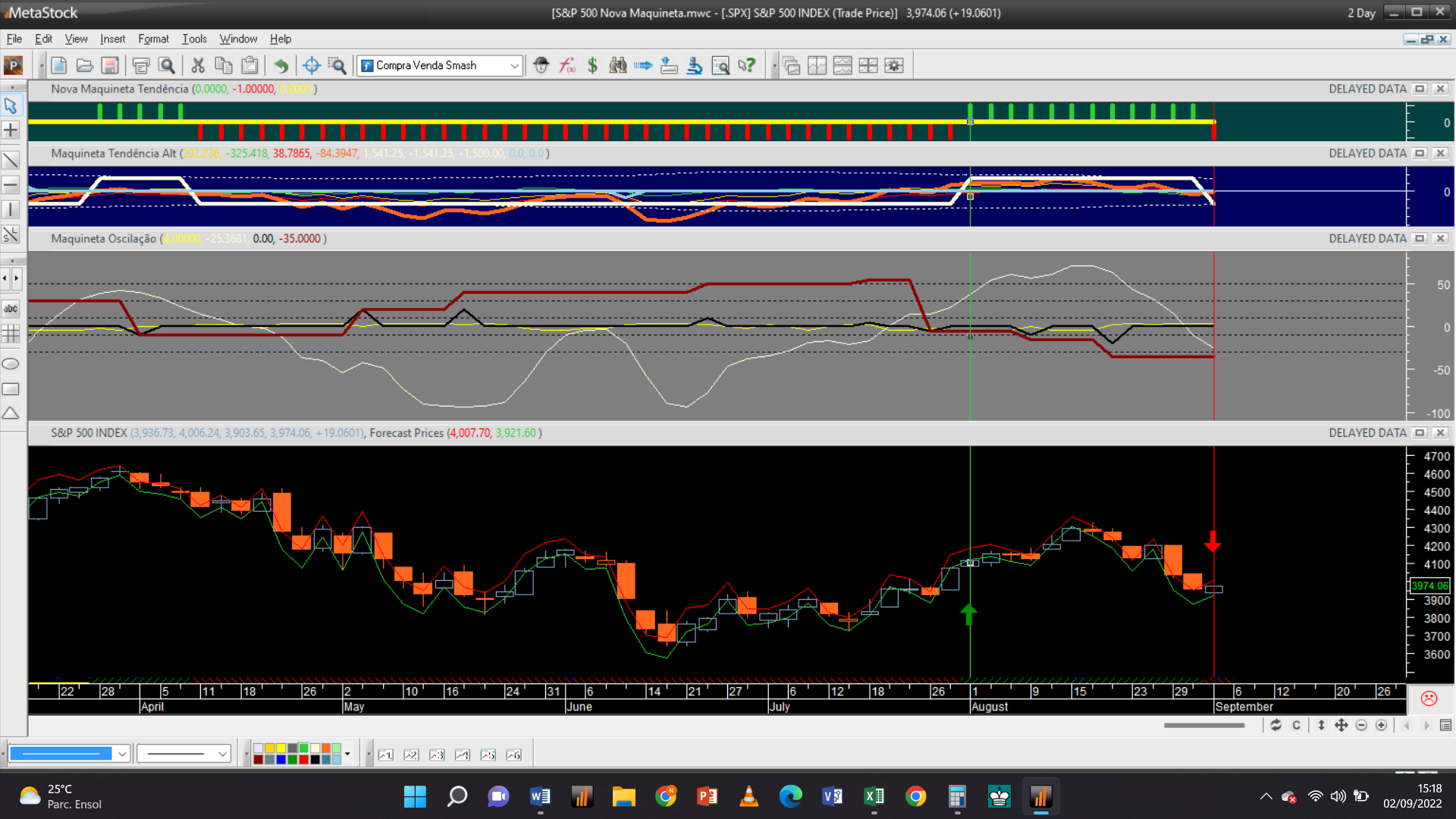1456x819 pixels.
Task: Open the Format menu
Action: pyautogui.click(x=153, y=39)
